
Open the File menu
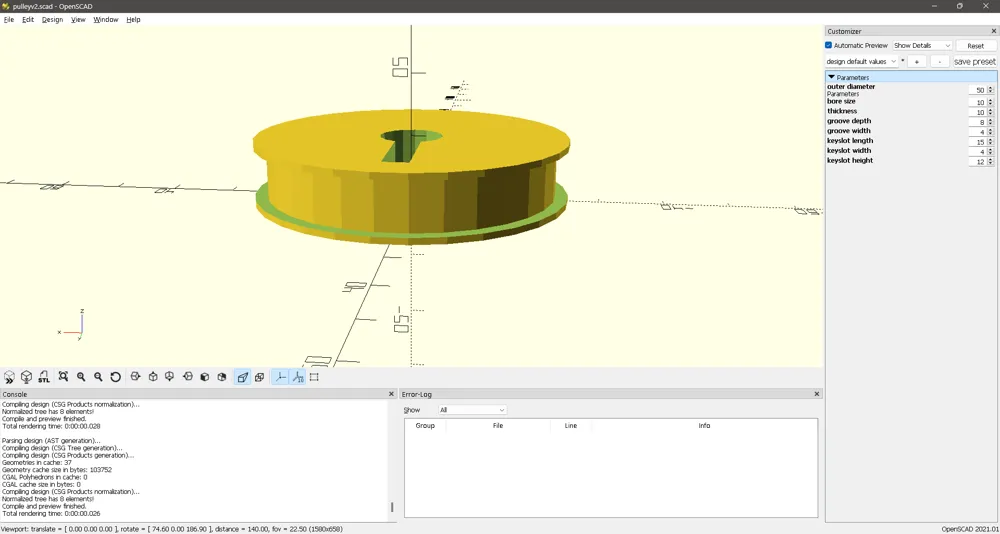pos(9,20)
